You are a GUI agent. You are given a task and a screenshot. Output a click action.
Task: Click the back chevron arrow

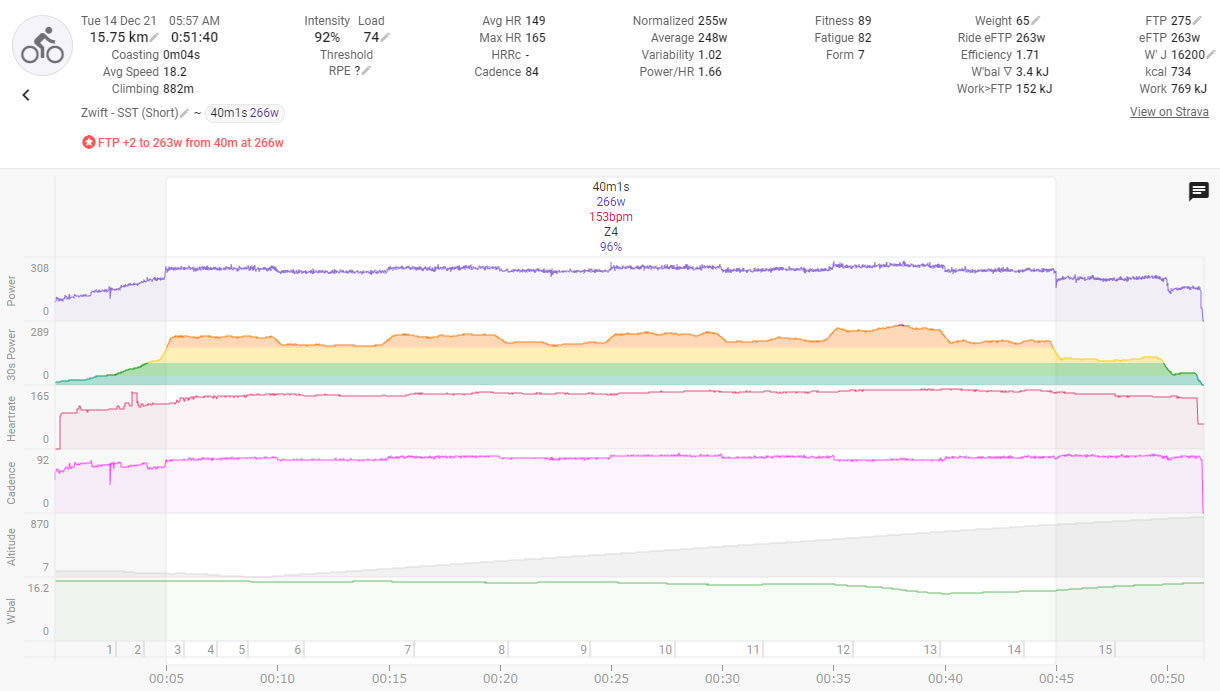click(x=26, y=95)
